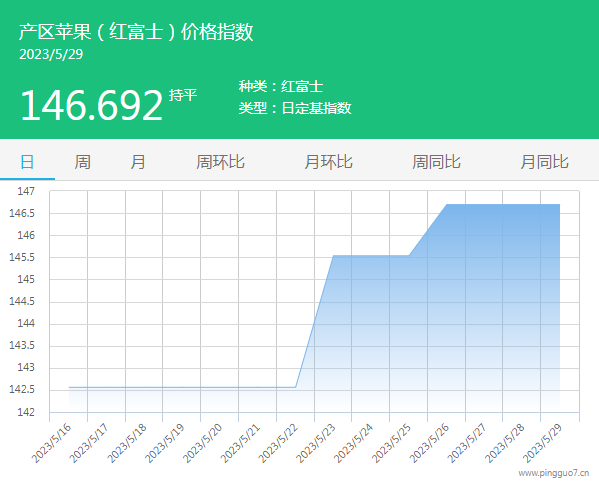
Task: Switch to the 周 weekly tab
Action: (83, 162)
